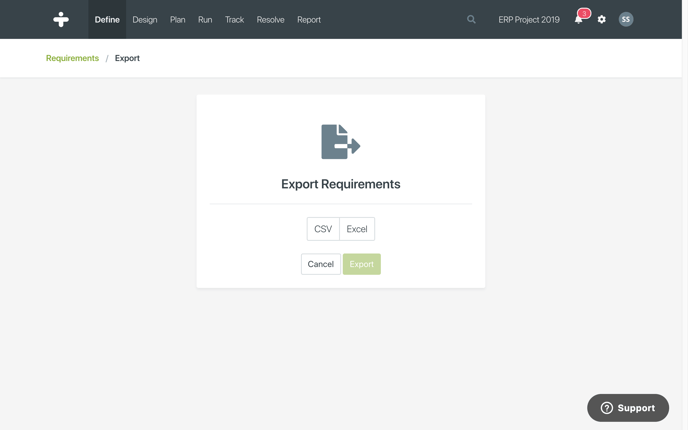
Task: Open the ERP Project 2019 selector
Action: 529,20
